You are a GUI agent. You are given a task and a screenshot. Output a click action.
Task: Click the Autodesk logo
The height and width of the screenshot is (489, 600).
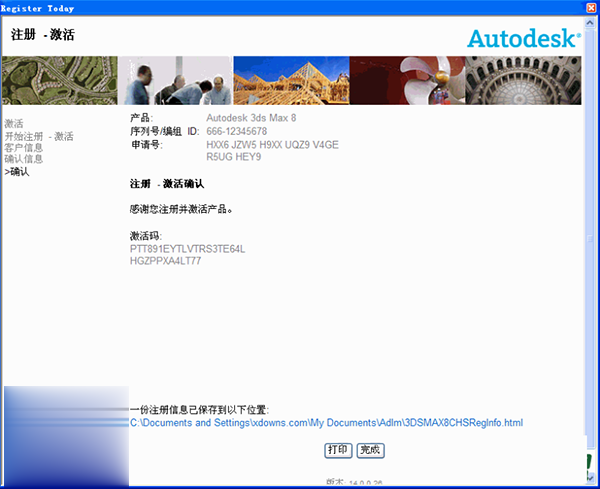pos(523,39)
